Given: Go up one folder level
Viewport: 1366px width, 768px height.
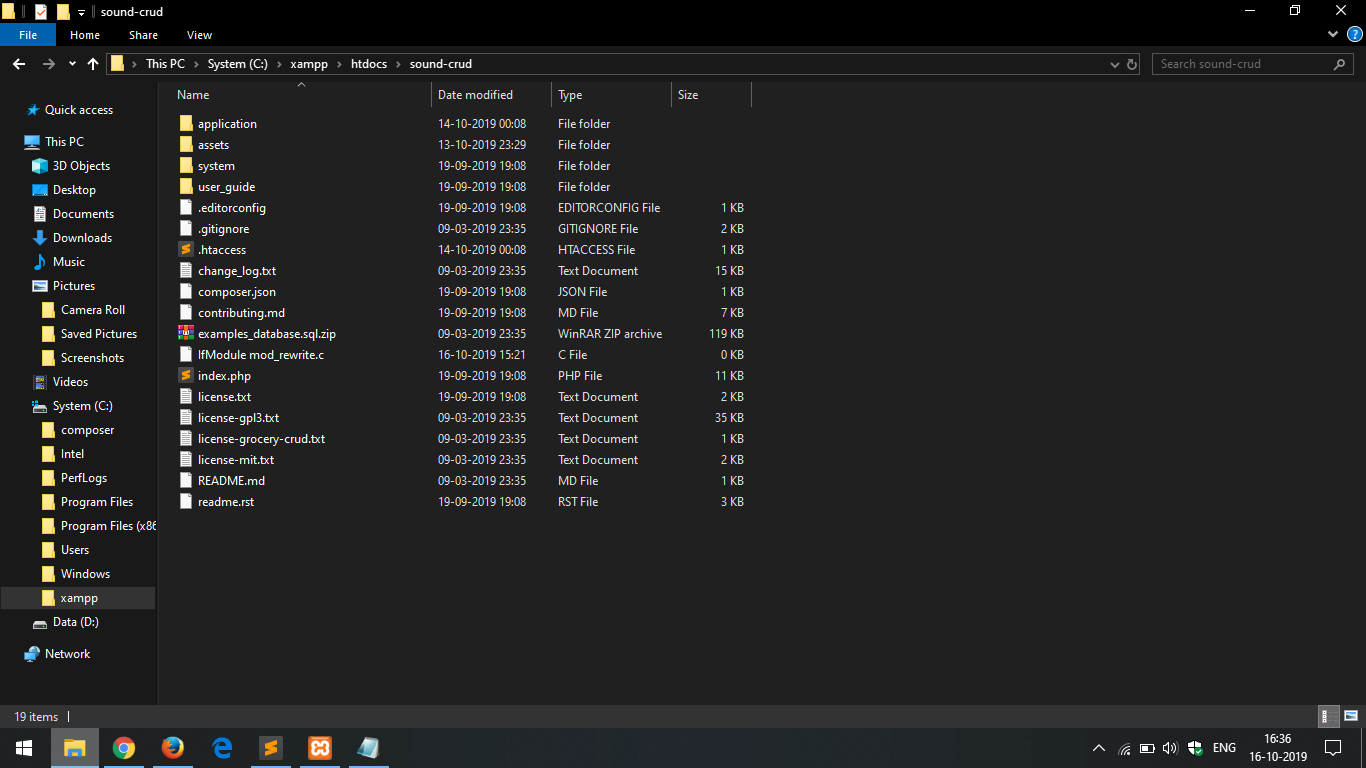Looking at the screenshot, I should pos(93,64).
